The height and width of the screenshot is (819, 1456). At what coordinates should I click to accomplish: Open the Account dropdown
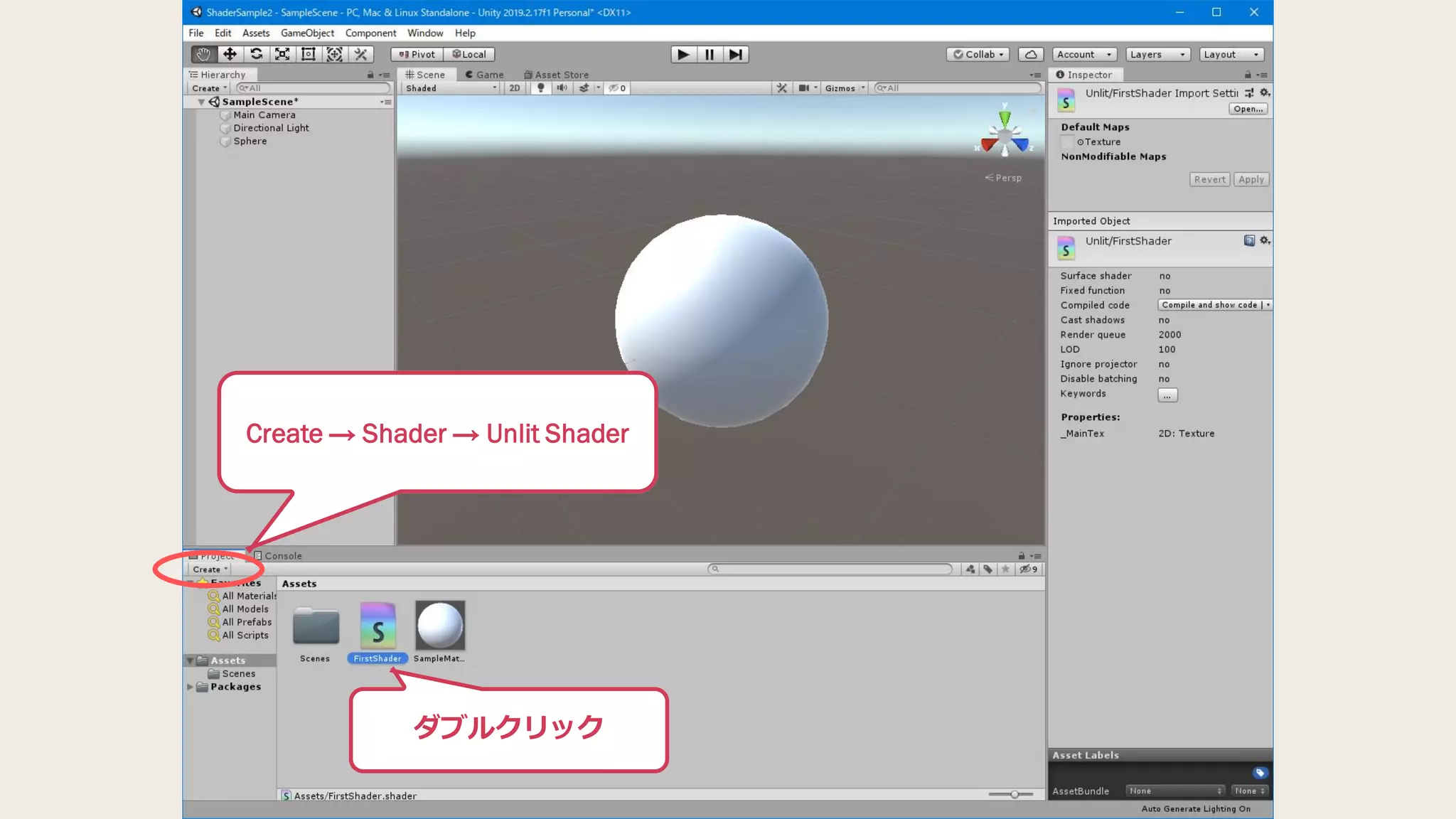1084,54
